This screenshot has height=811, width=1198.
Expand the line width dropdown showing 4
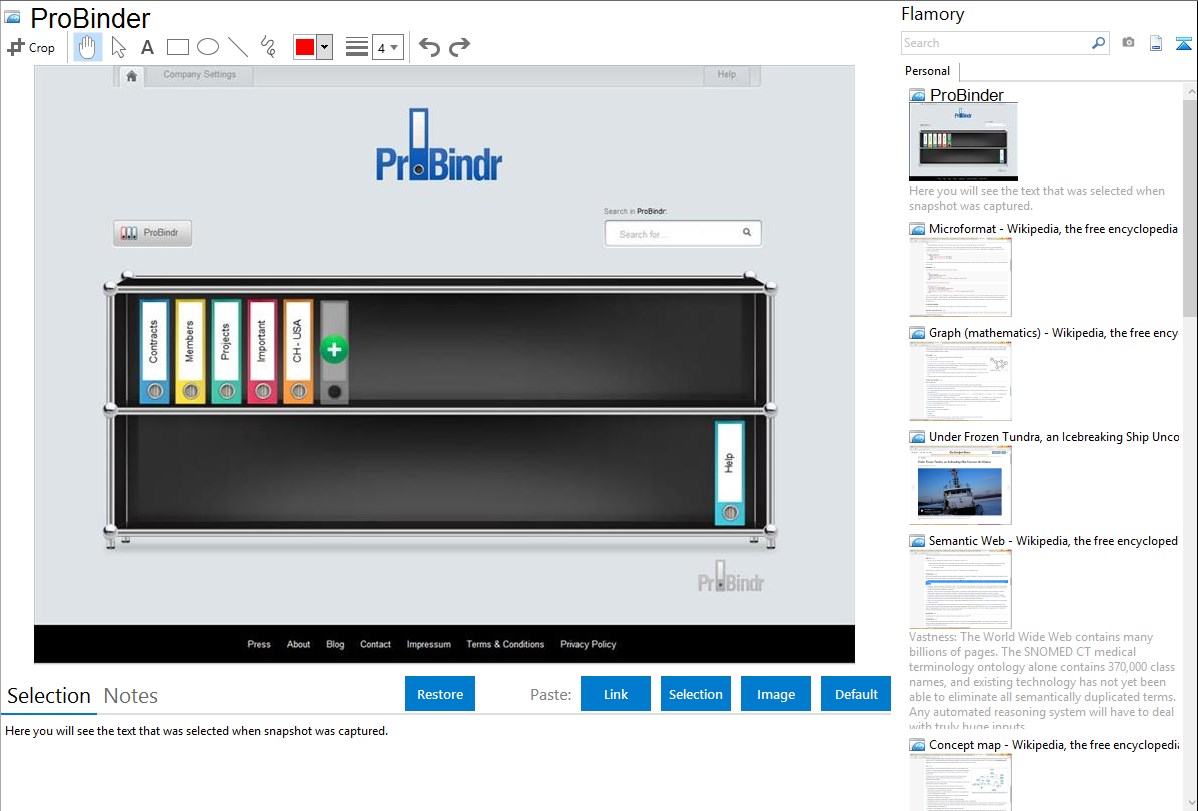(388, 47)
